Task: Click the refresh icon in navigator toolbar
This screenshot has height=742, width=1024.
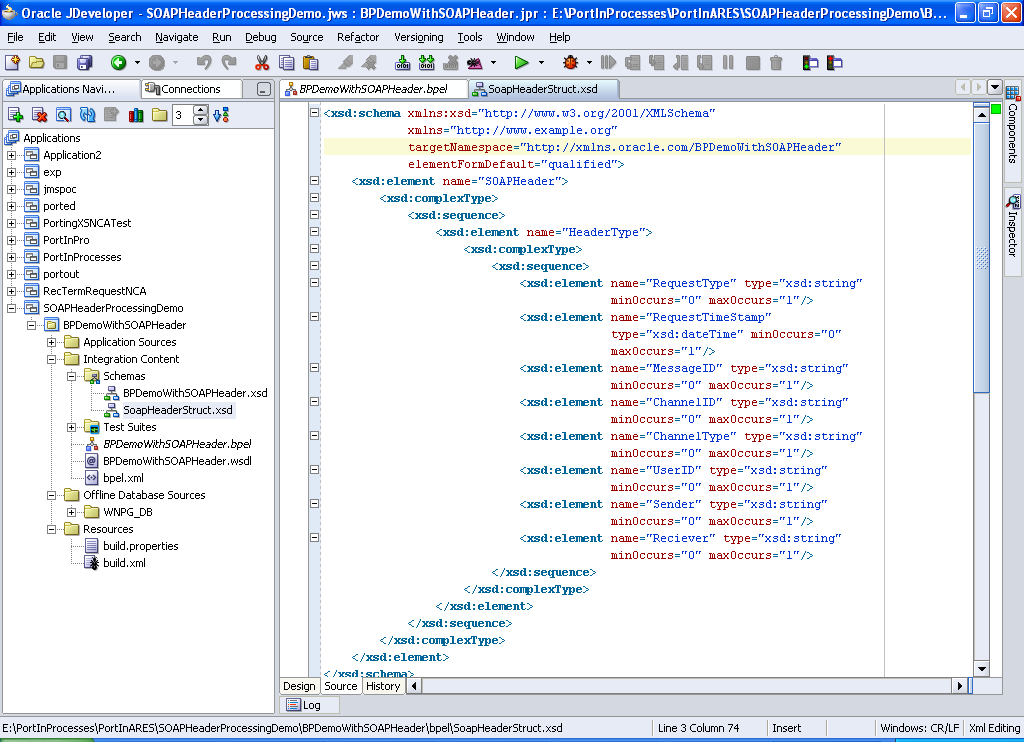Action: tap(88, 116)
